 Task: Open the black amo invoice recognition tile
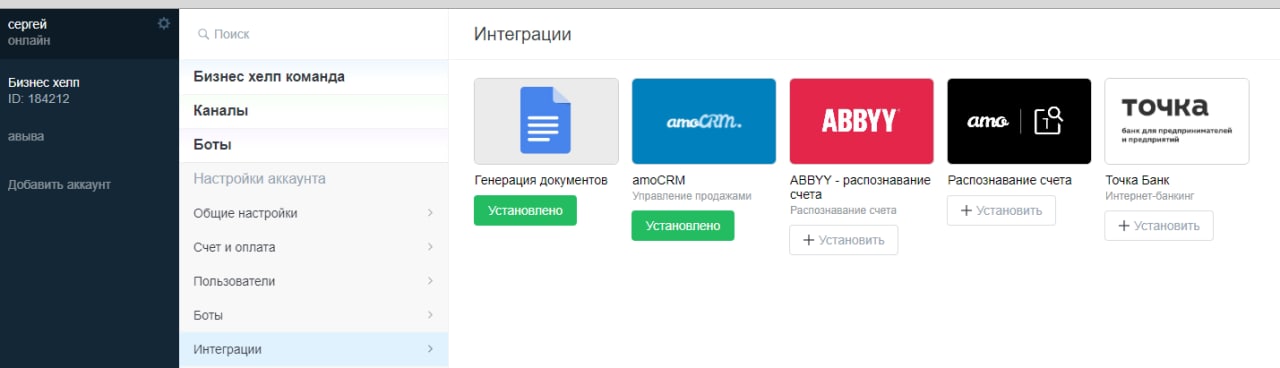1019,121
